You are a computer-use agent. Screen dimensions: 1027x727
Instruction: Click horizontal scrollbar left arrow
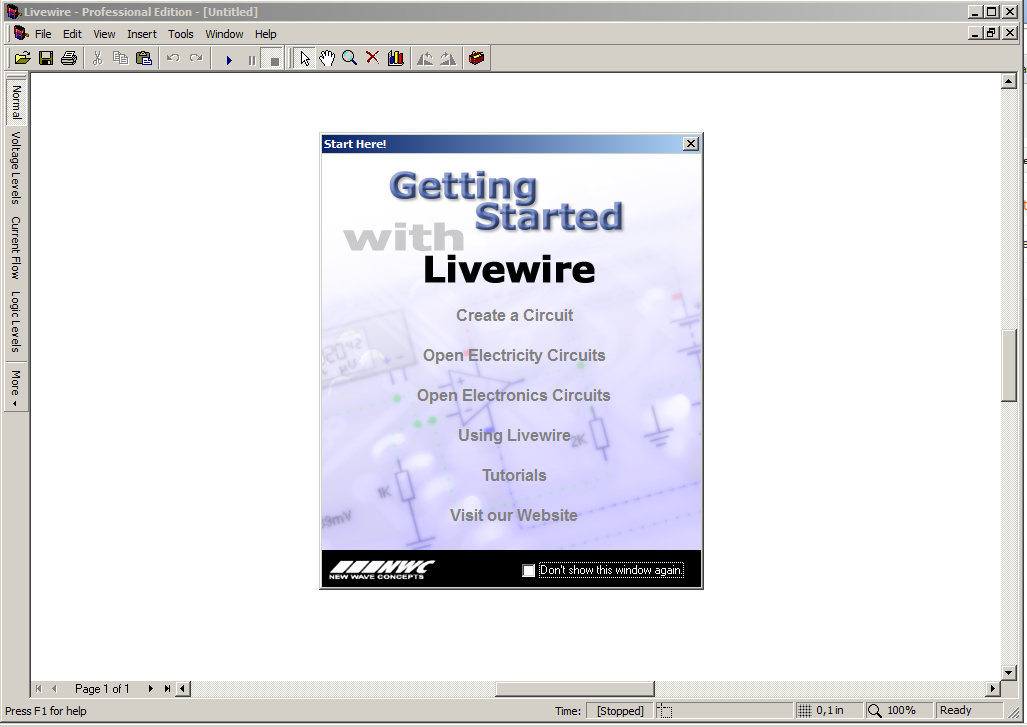coord(183,688)
